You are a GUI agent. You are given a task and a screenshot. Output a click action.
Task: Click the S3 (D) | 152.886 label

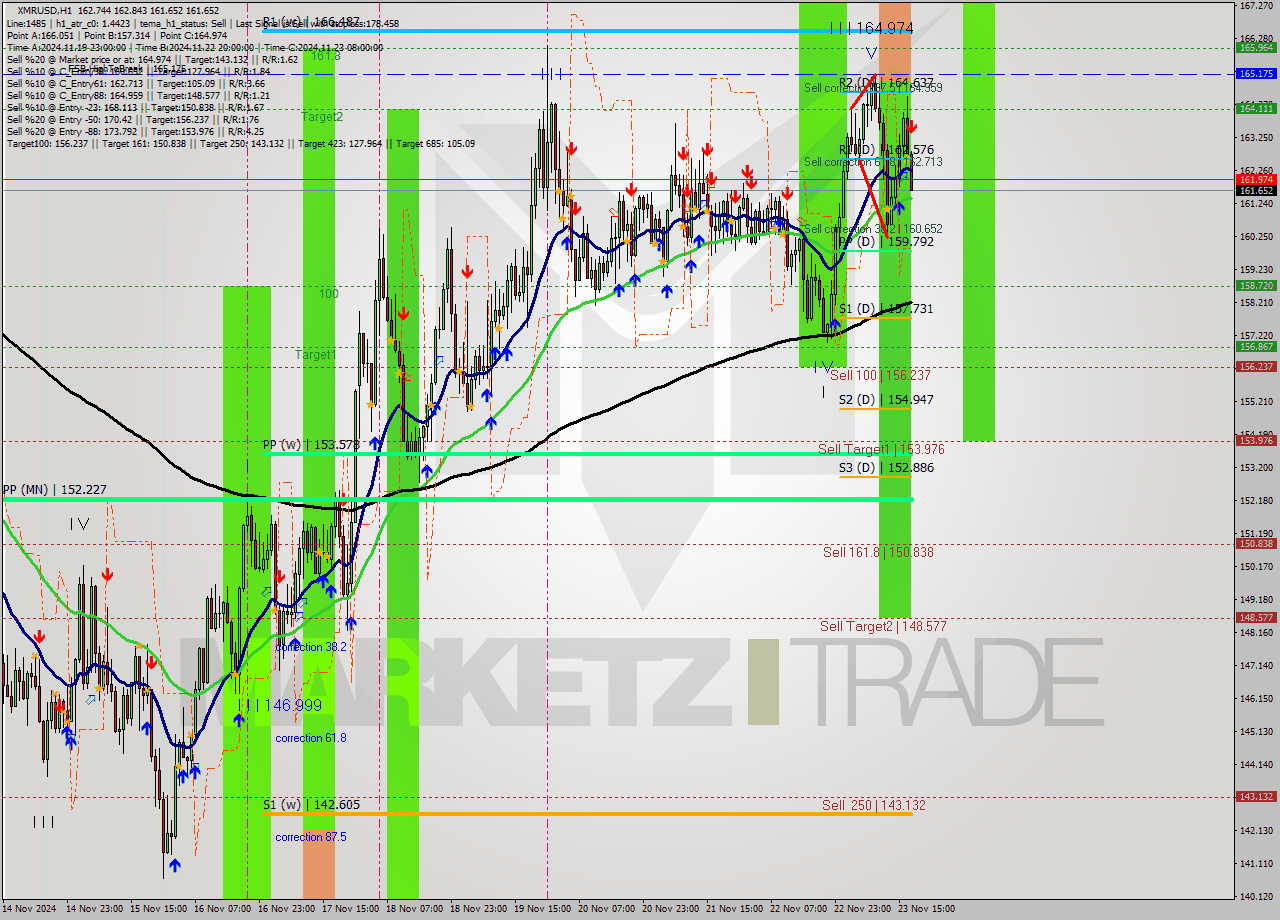coord(886,467)
